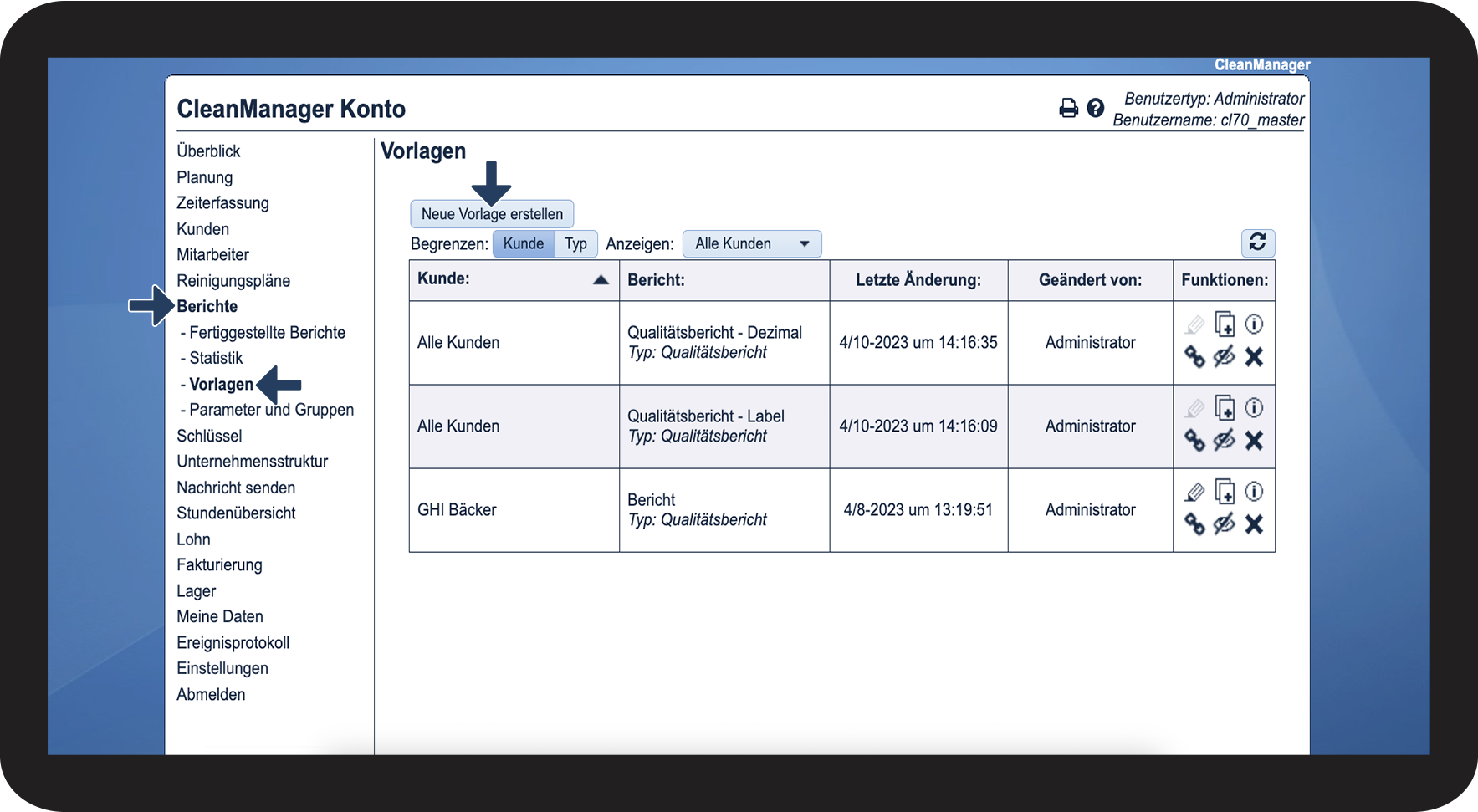The image size is (1478, 812).
Task: Copy the Qualitätsbericht - Dezimal template
Action: point(1225,324)
